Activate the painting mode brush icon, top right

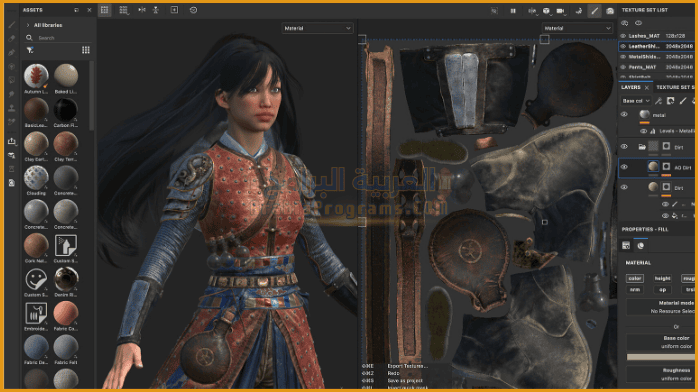coord(594,10)
